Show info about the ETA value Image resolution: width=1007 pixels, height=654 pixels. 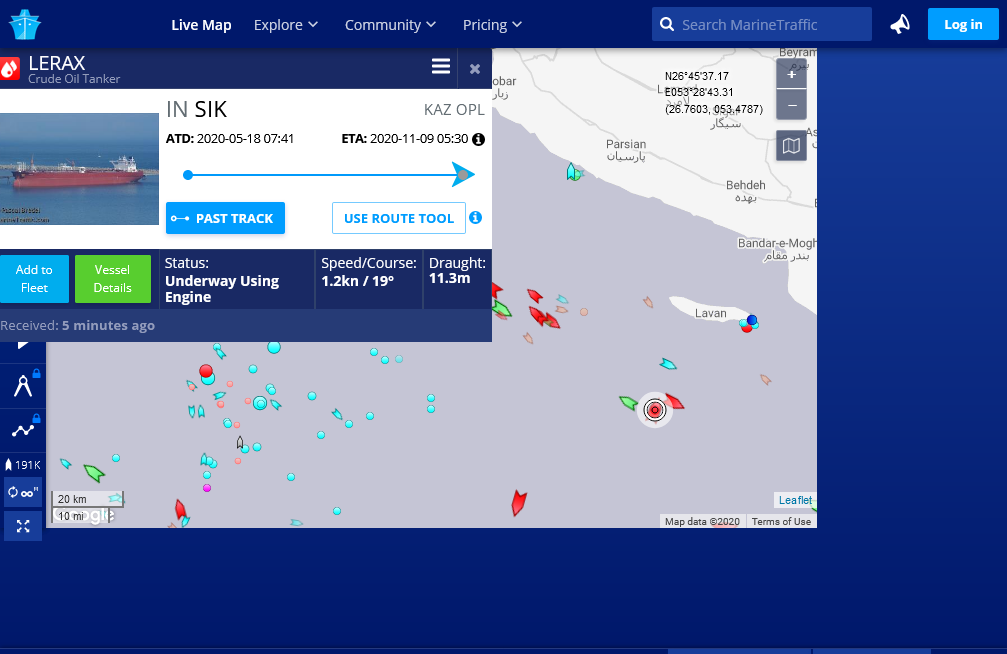coord(478,139)
